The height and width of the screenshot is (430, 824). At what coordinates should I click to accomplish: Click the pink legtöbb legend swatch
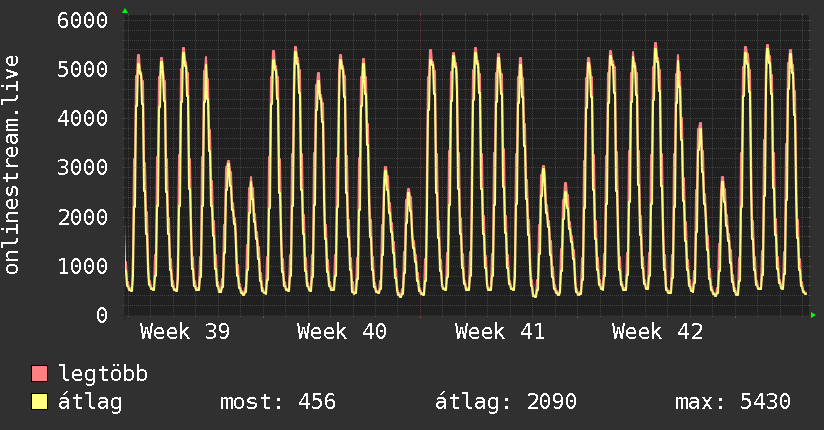point(39,373)
